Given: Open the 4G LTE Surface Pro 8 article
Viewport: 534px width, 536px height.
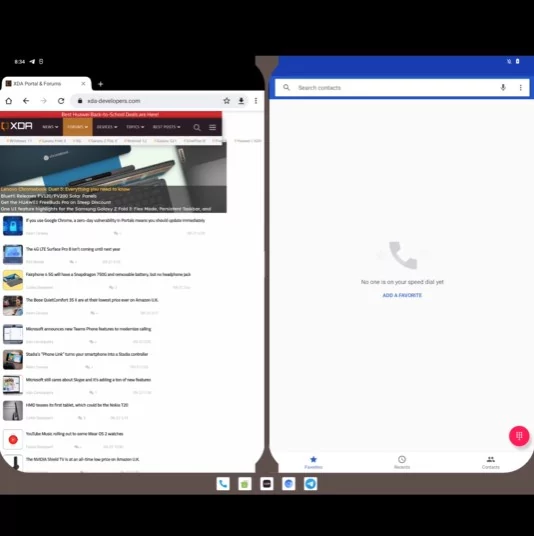Looking at the screenshot, I should pyautogui.click(x=73, y=249).
